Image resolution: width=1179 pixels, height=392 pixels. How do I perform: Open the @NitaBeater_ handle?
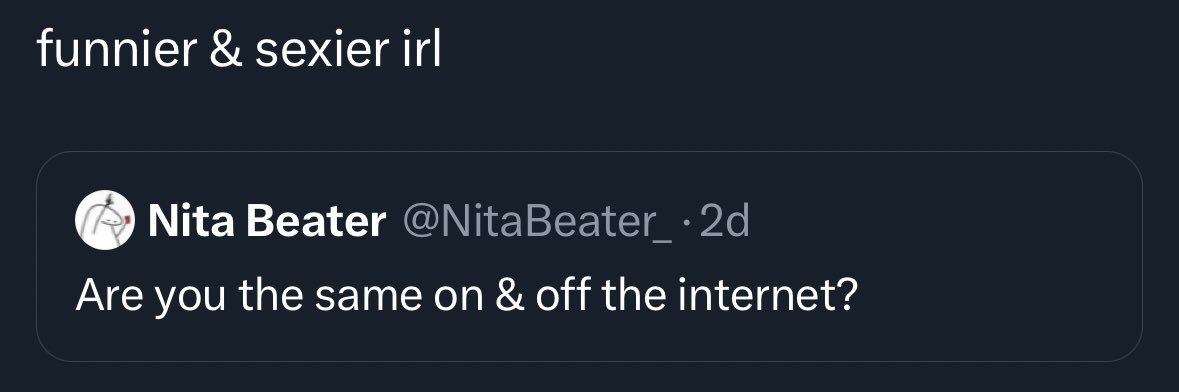pos(537,221)
